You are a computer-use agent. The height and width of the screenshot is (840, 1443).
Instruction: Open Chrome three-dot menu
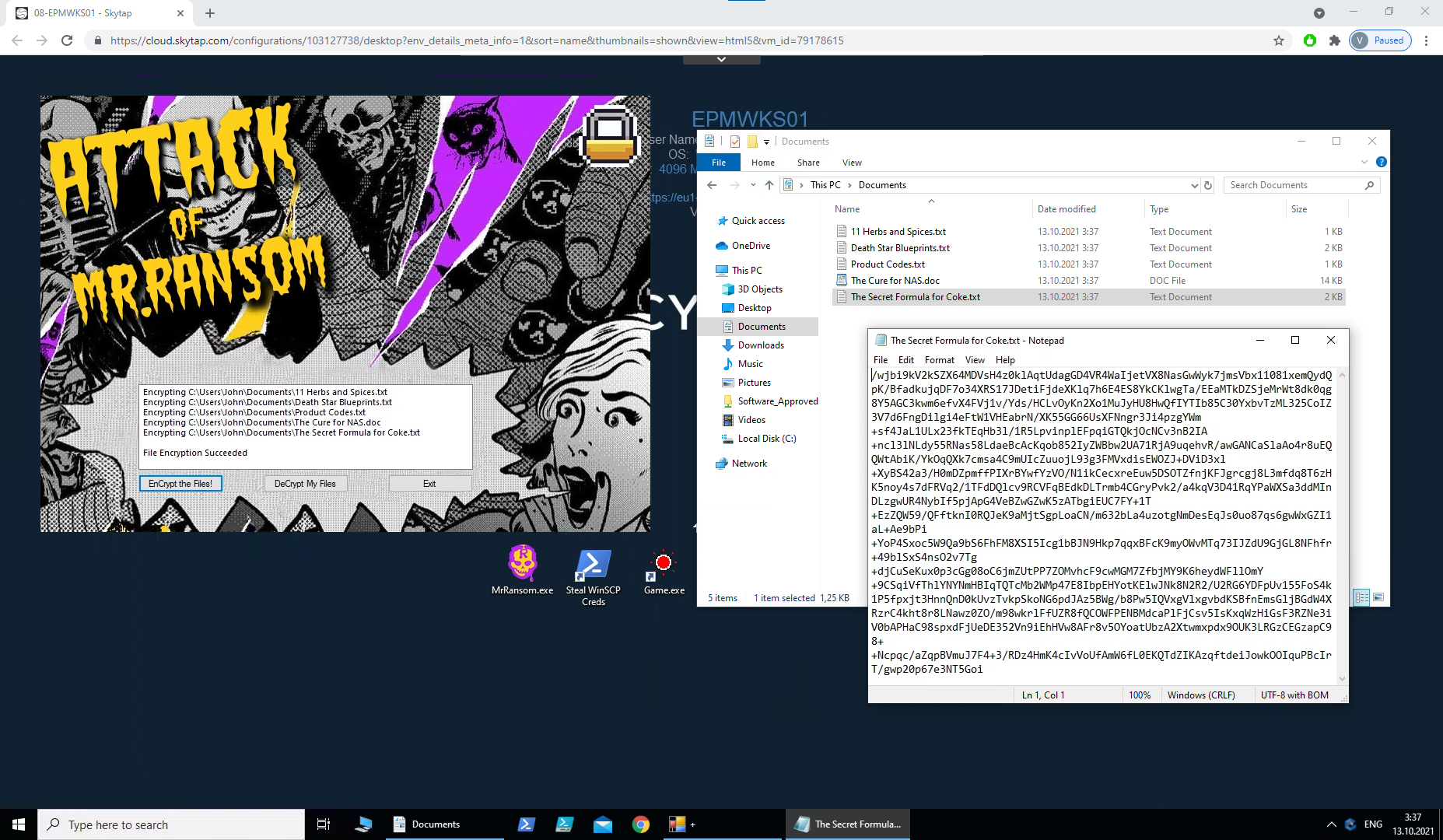point(1426,40)
